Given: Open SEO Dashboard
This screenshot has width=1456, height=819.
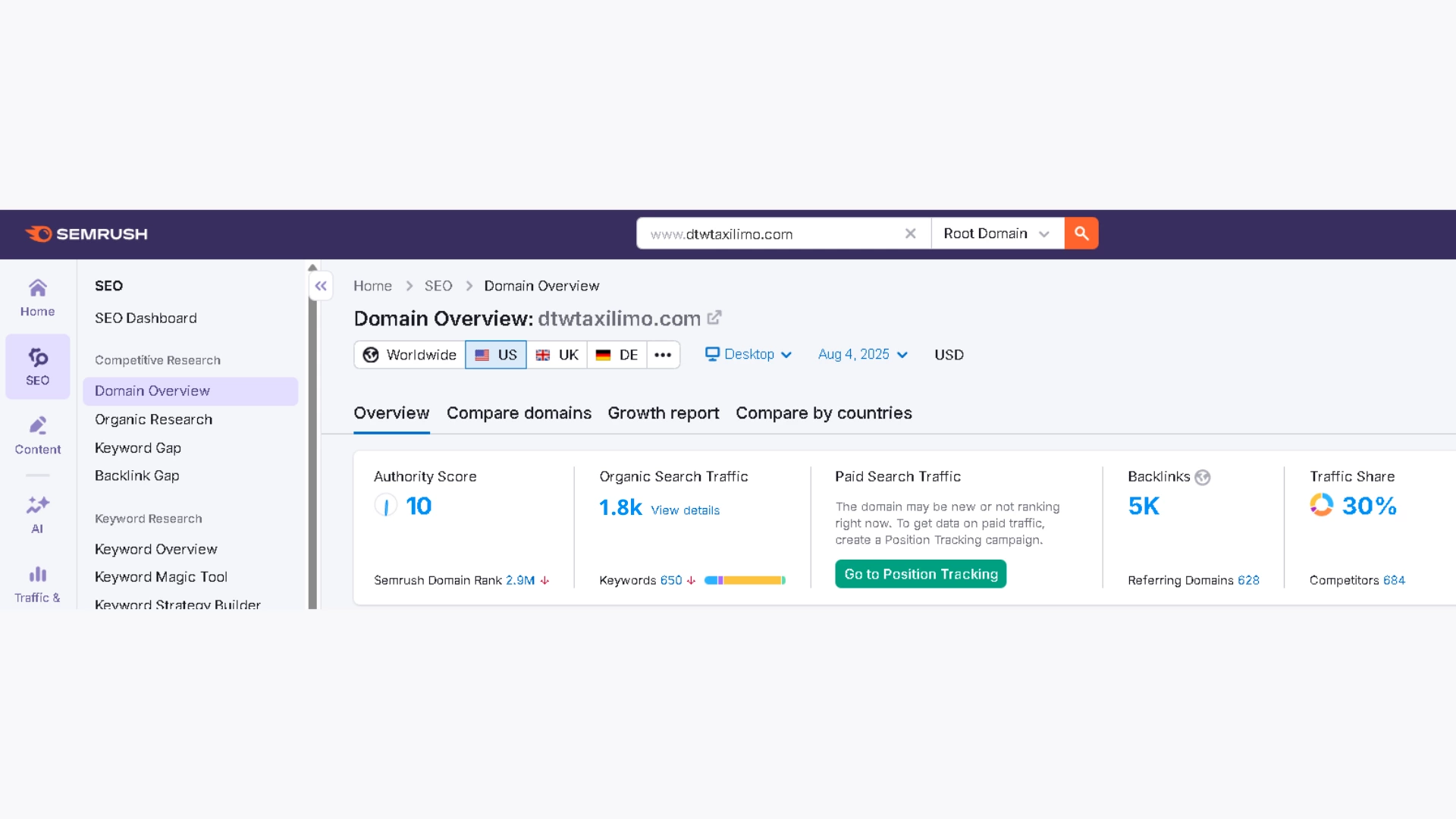Looking at the screenshot, I should (x=146, y=318).
